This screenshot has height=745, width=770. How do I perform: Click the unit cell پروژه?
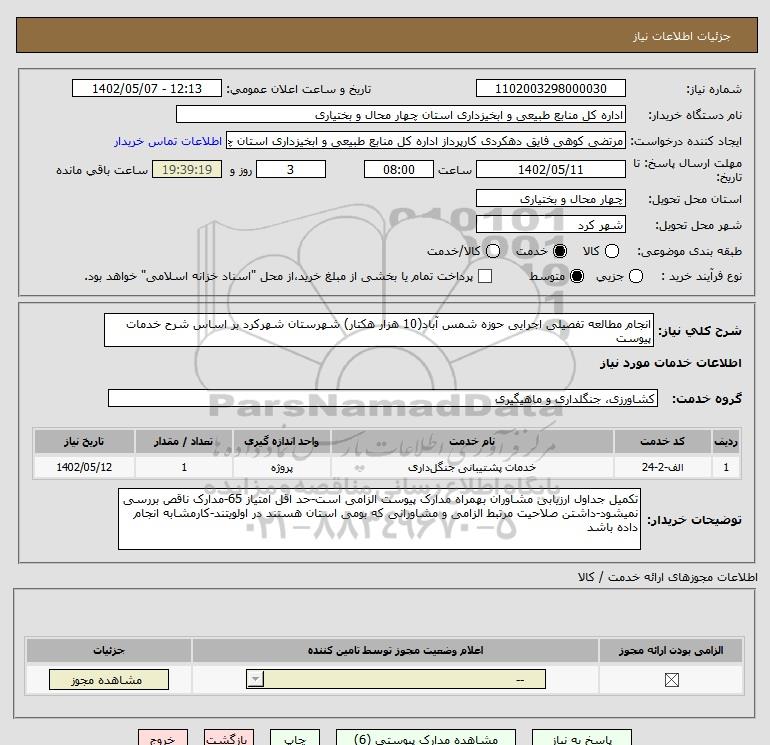point(281,467)
